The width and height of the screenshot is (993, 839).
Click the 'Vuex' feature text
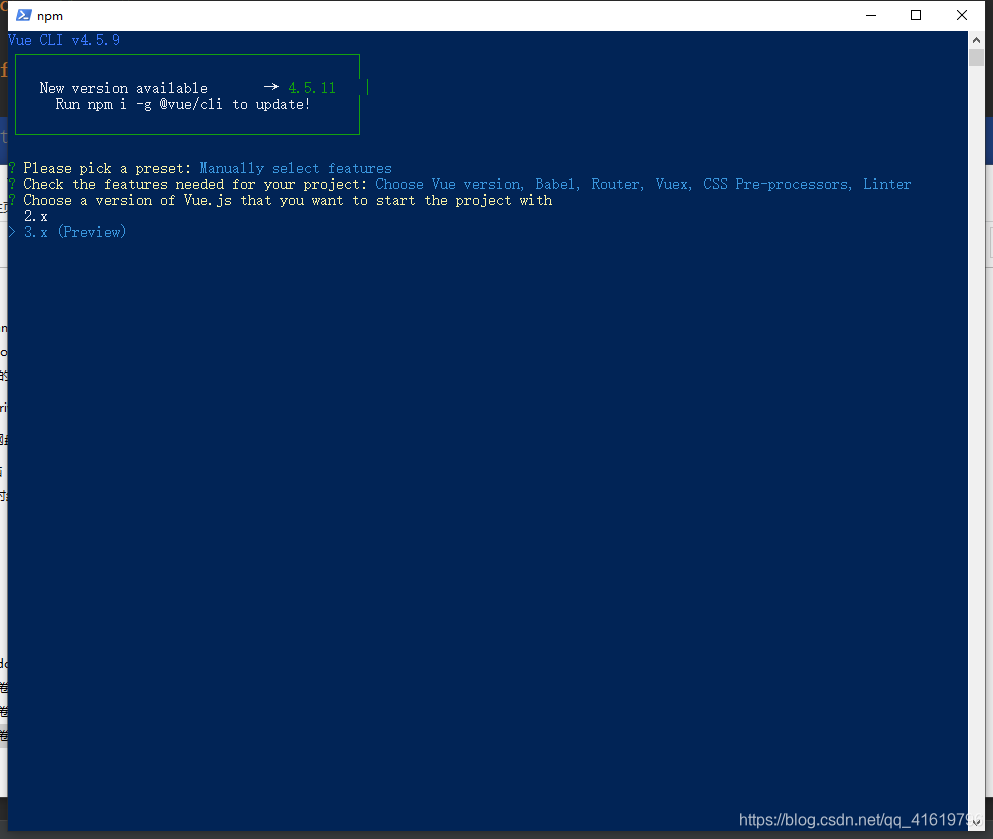point(671,184)
